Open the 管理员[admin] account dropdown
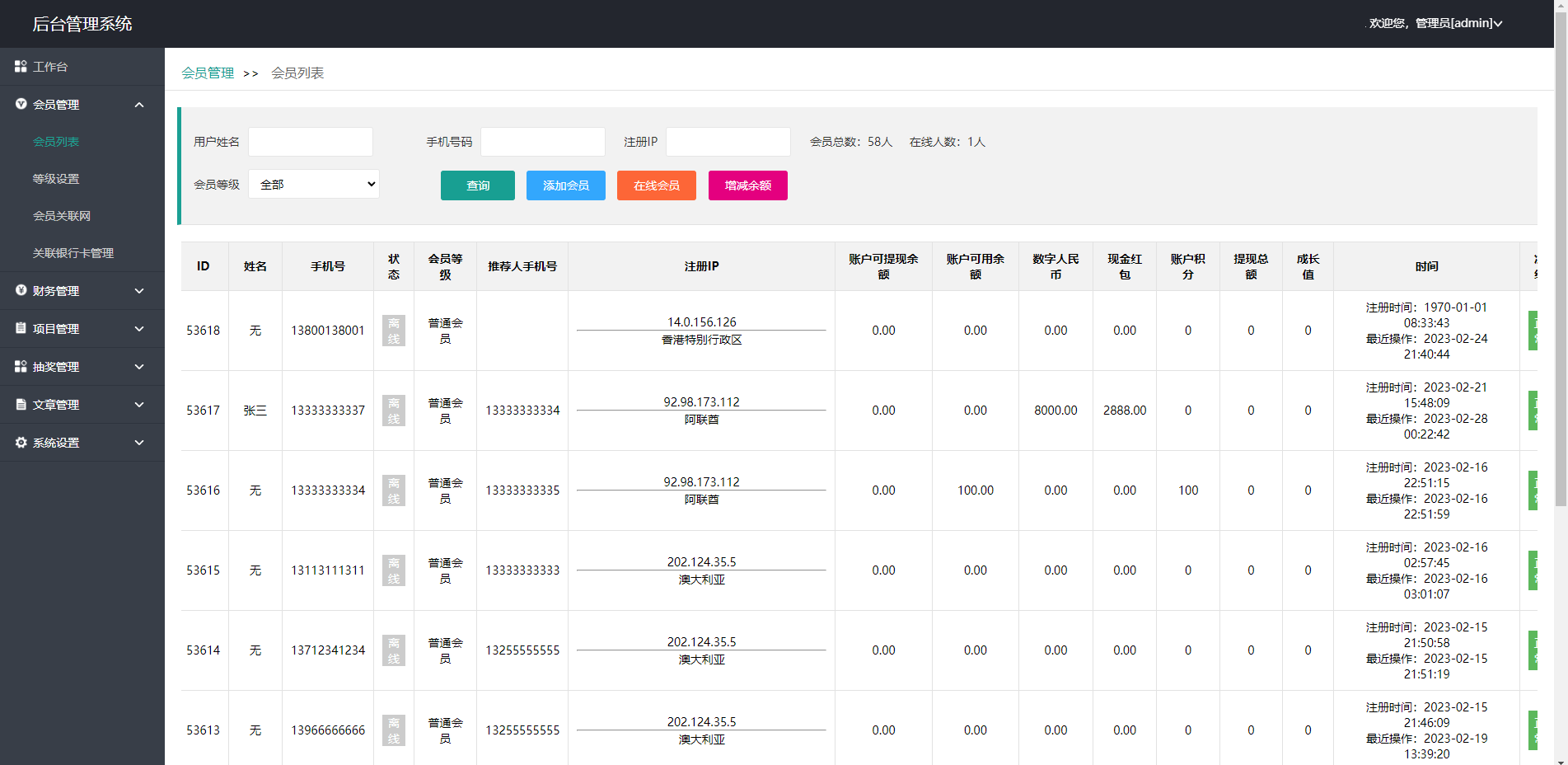The height and width of the screenshot is (765, 1568). 1458,23
